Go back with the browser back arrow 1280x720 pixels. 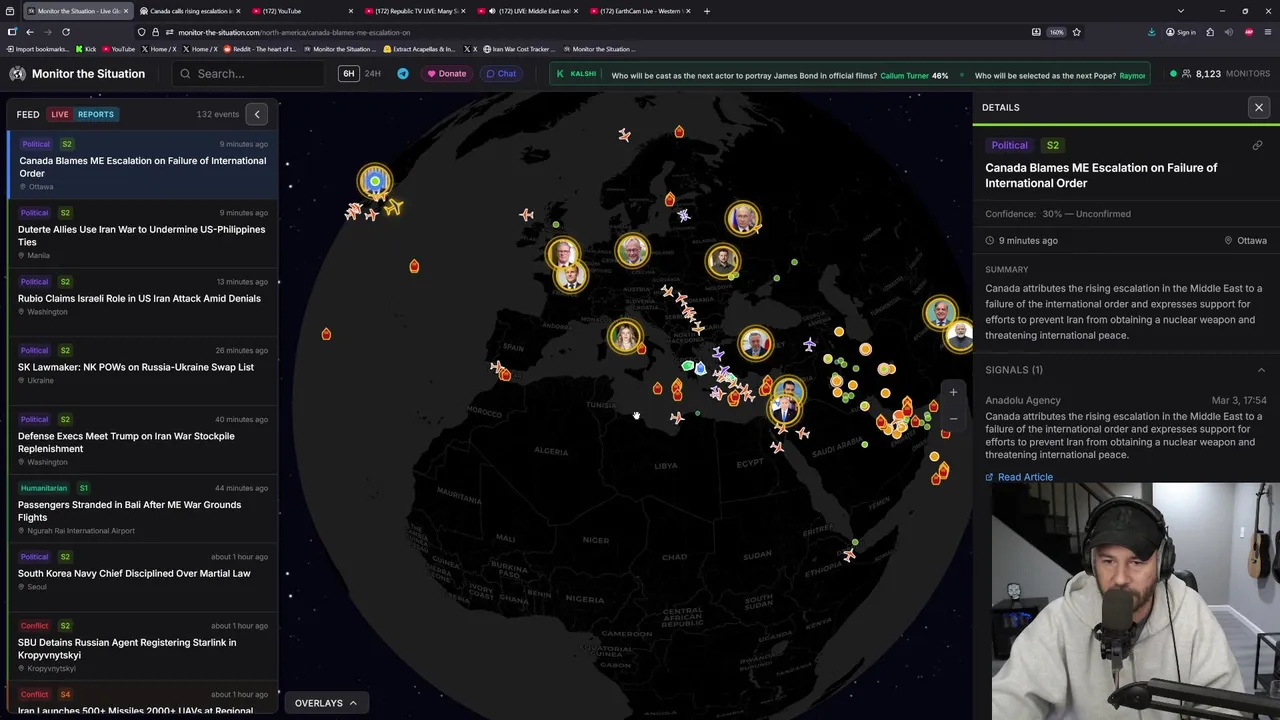point(30,32)
